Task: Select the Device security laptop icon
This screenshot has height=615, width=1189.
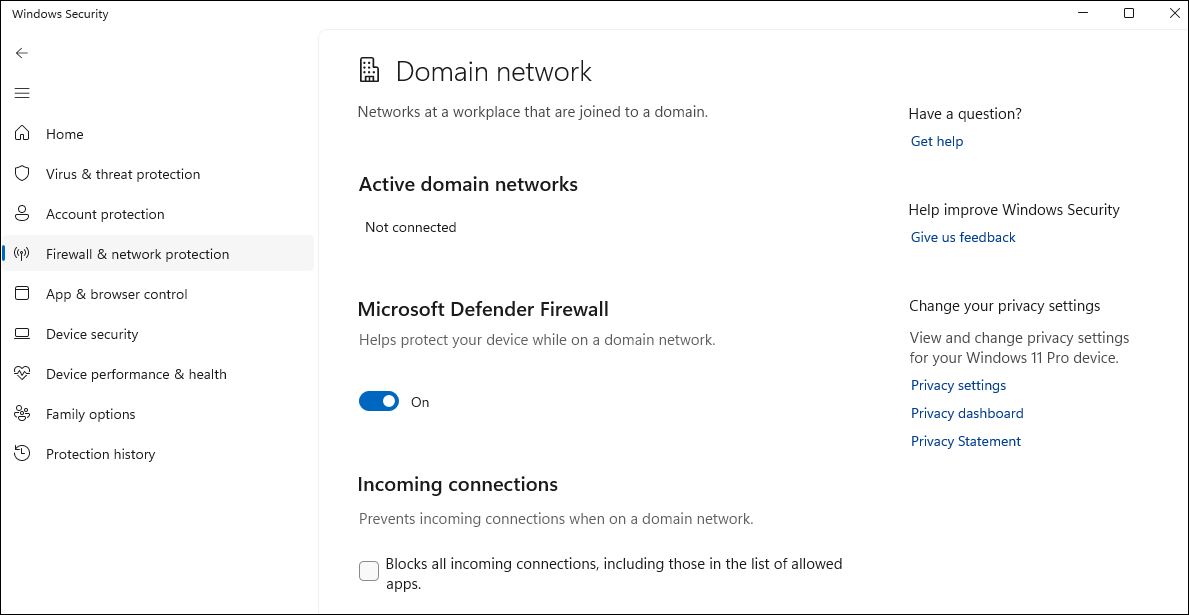Action: (x=22, y=333)
